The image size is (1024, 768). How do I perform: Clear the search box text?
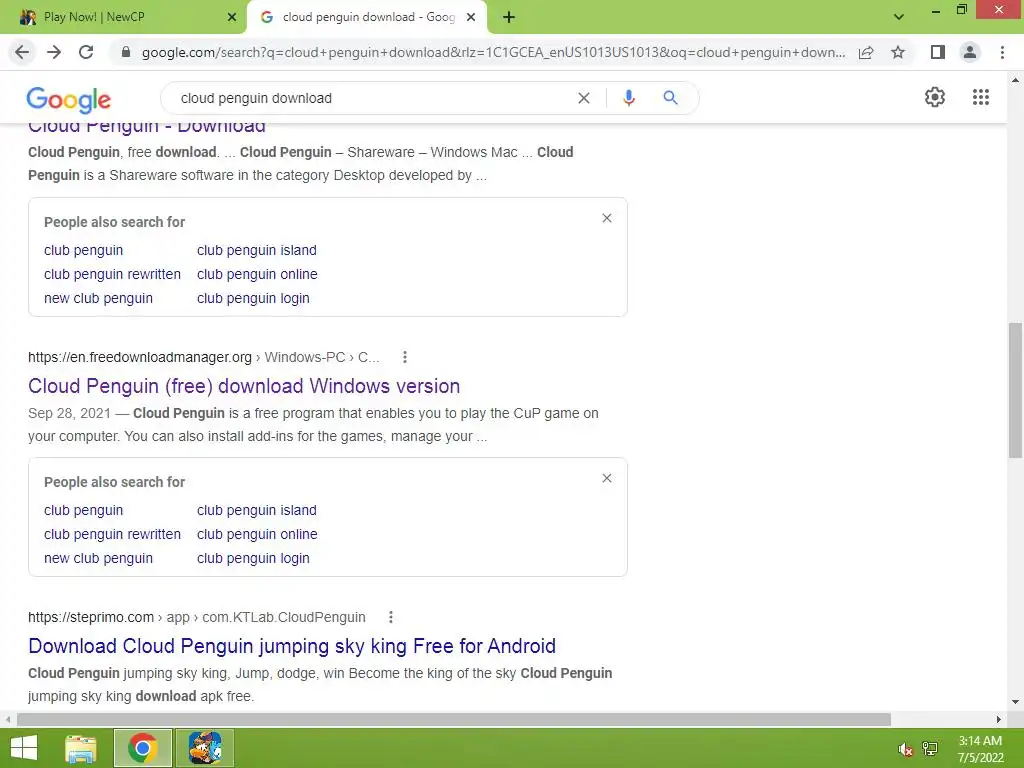coord(584,98)
